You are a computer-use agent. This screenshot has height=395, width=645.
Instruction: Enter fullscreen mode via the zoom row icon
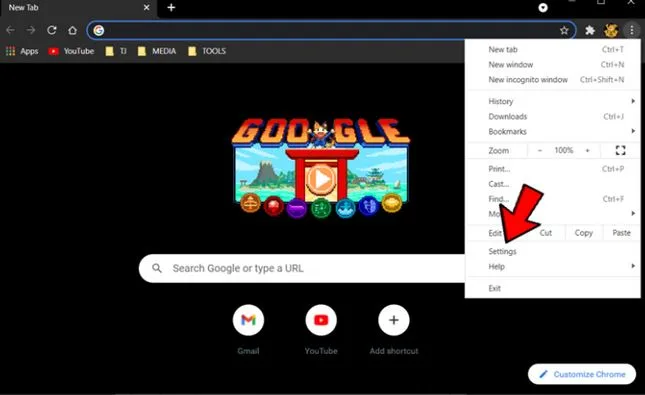[620, 151]
